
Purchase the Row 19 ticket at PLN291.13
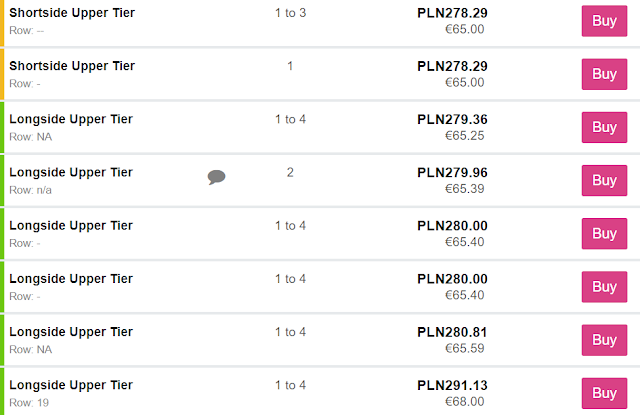tap(604, 393)
